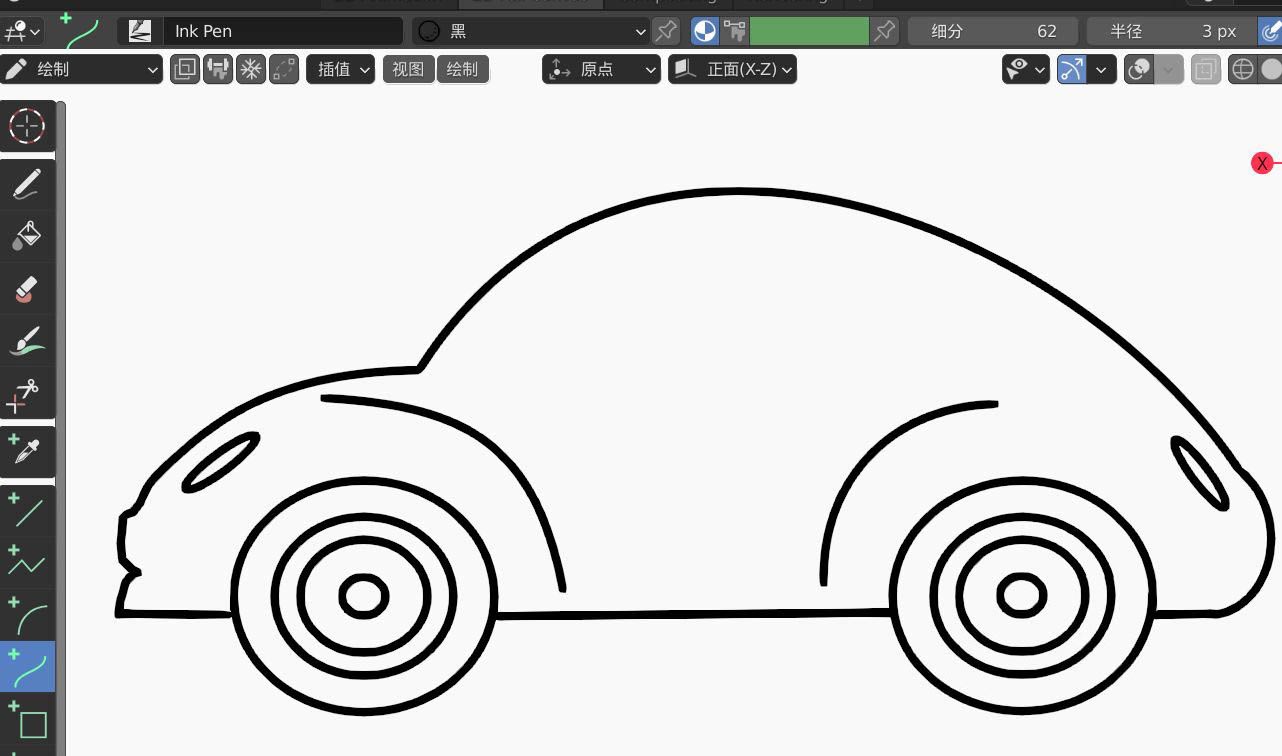Open the 原点 placement dropdown
1282x756 pixels.
601,69
